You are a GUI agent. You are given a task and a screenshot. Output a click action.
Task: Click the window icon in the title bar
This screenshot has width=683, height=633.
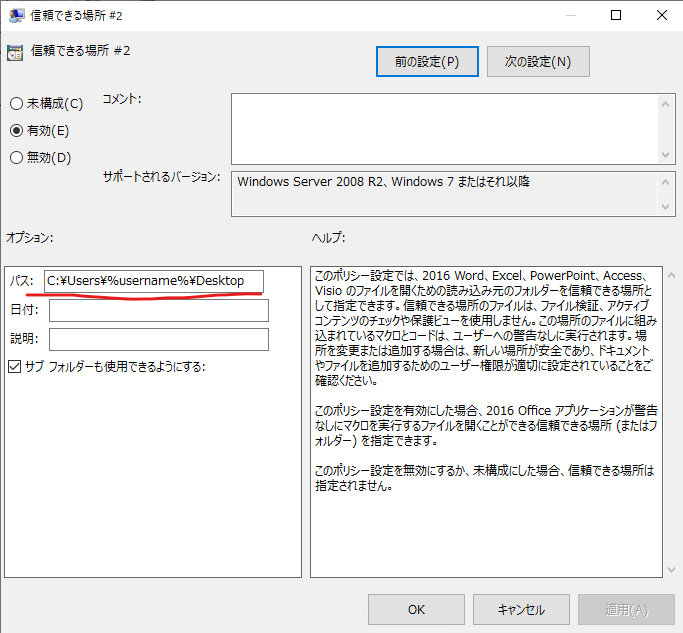pos(17,15)
